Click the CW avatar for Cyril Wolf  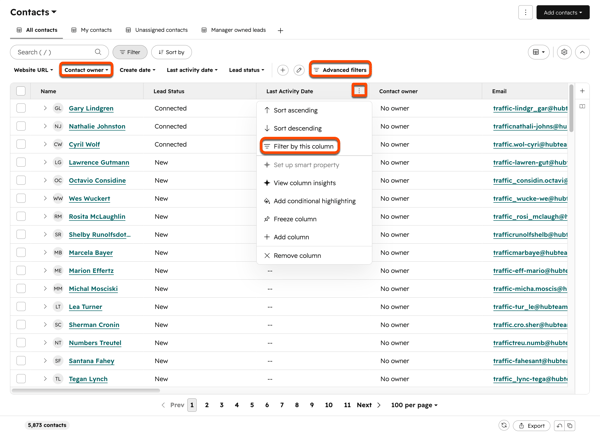pos(58,144)
